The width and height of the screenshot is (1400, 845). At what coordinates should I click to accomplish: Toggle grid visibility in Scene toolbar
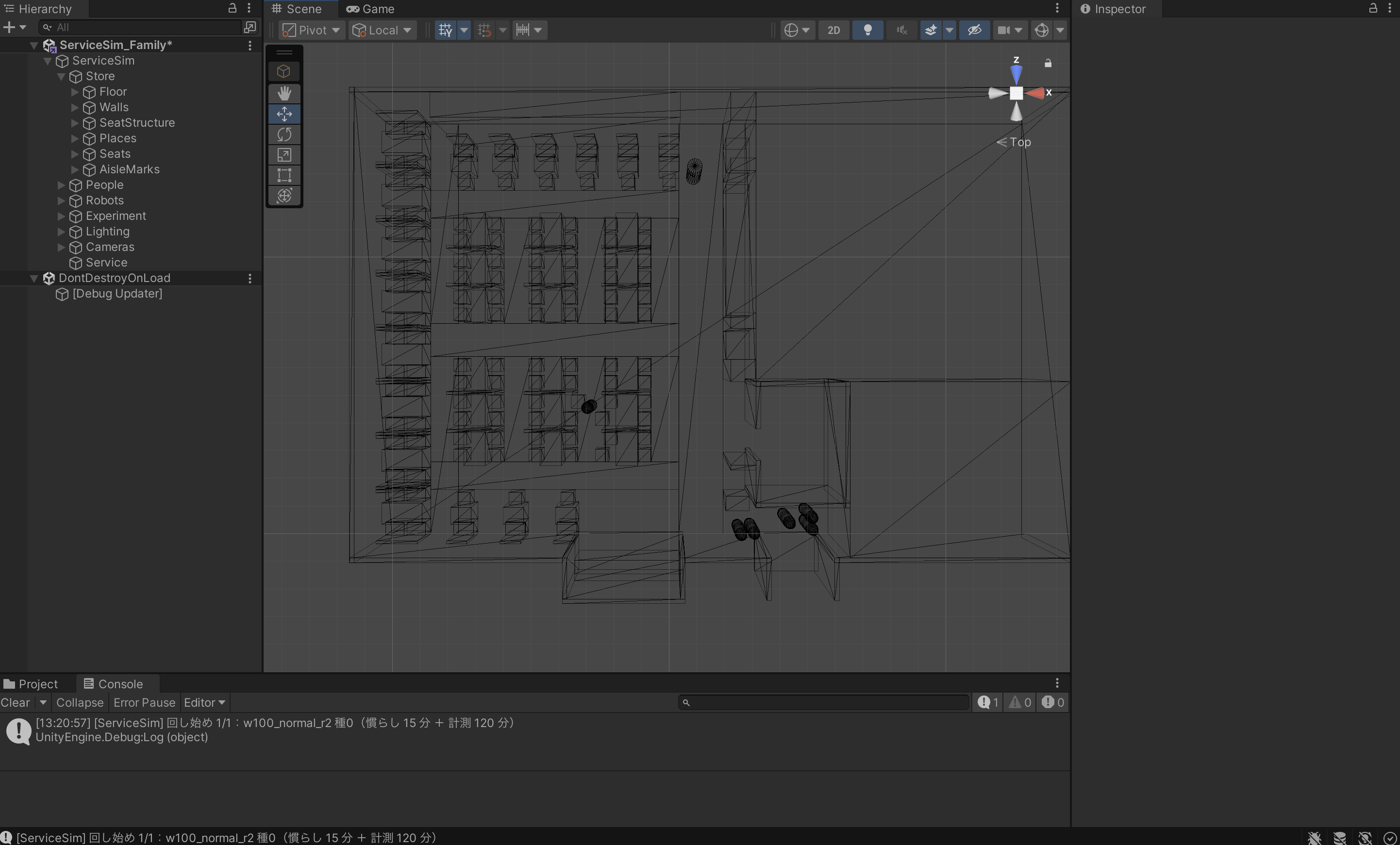tap(446, 30)
